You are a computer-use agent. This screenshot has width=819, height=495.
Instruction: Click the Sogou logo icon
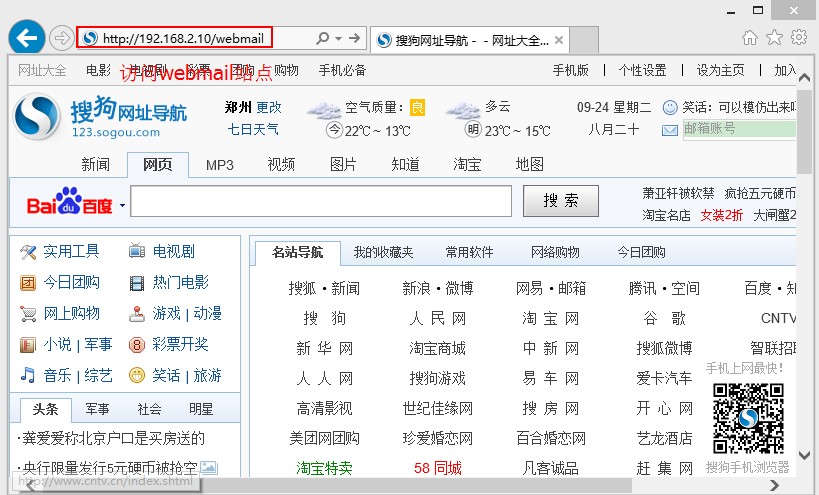[36, 117]
